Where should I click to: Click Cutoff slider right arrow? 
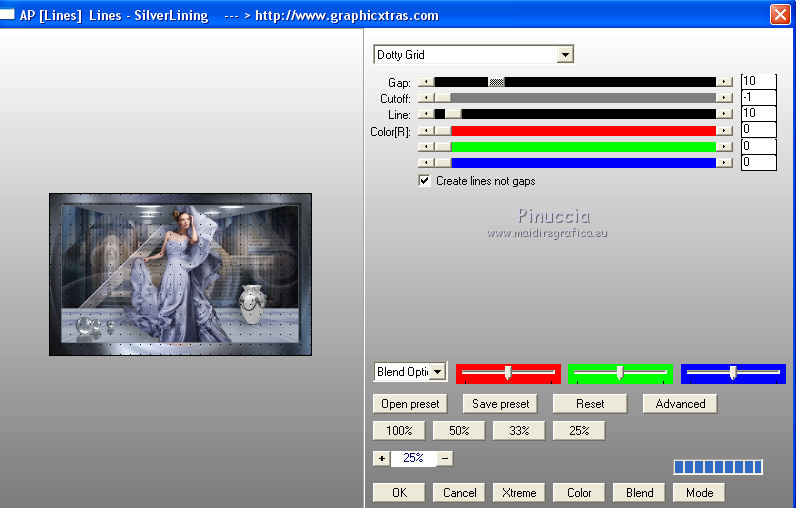coord(724,97)
